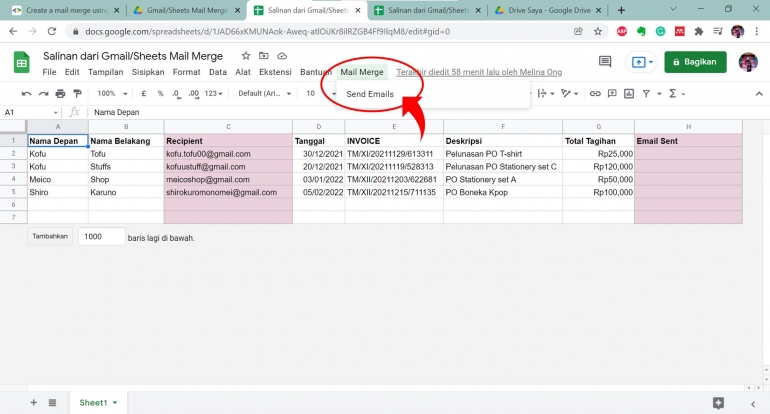770x414 pixels.
Task: Select cell PO Boneka Kpop
Action: click(503, 192)
